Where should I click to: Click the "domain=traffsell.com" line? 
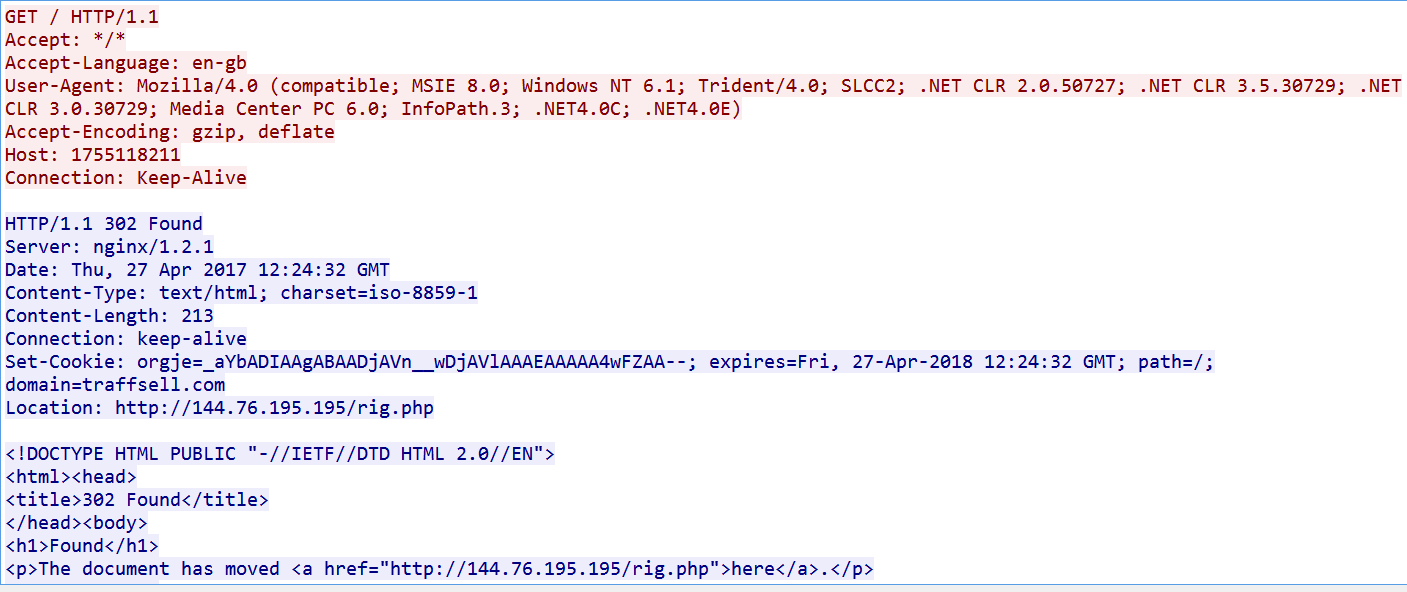tap(115, 385)
